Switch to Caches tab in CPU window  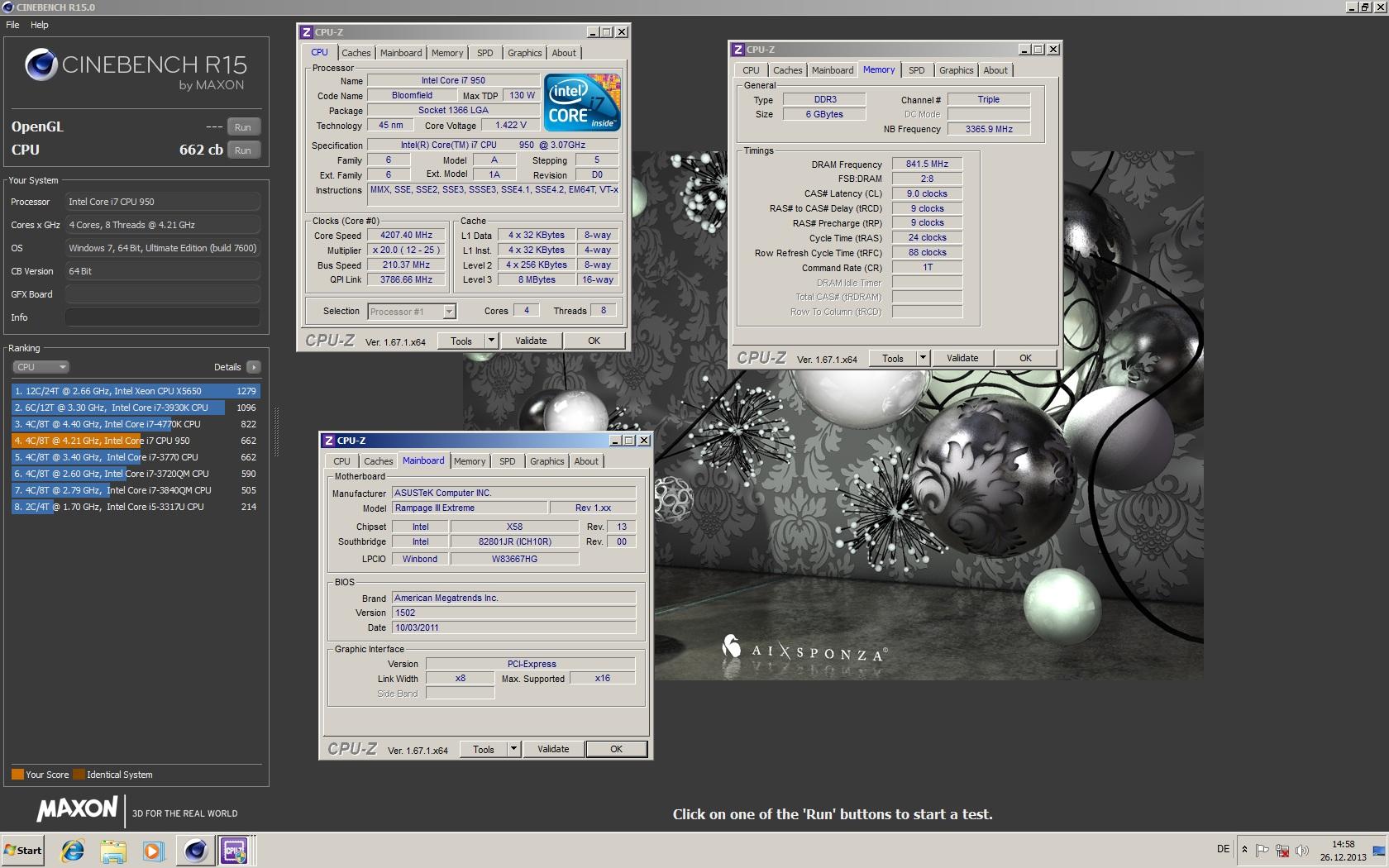point(356,53)
